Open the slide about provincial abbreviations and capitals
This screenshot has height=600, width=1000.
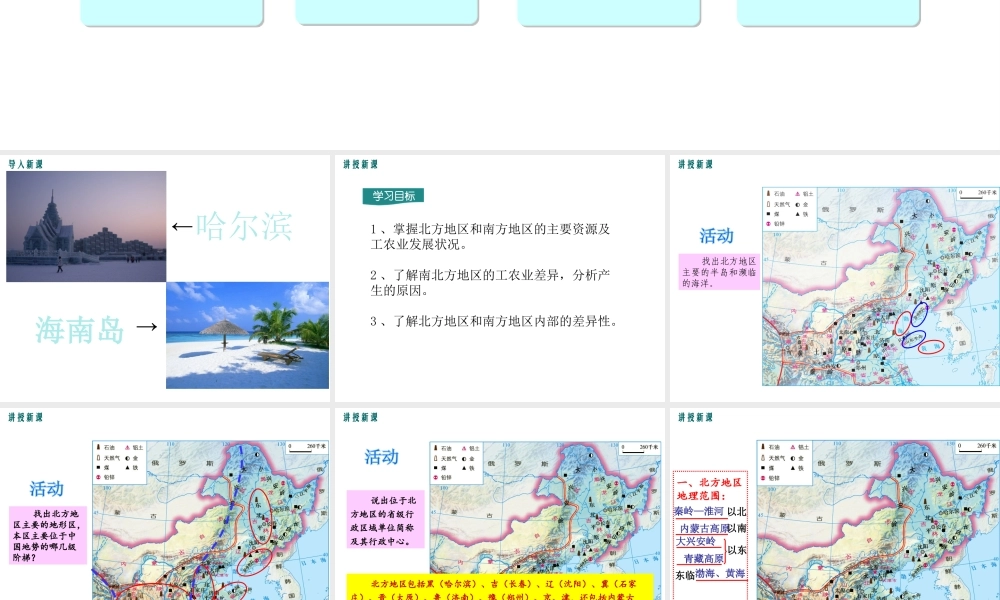499,504
